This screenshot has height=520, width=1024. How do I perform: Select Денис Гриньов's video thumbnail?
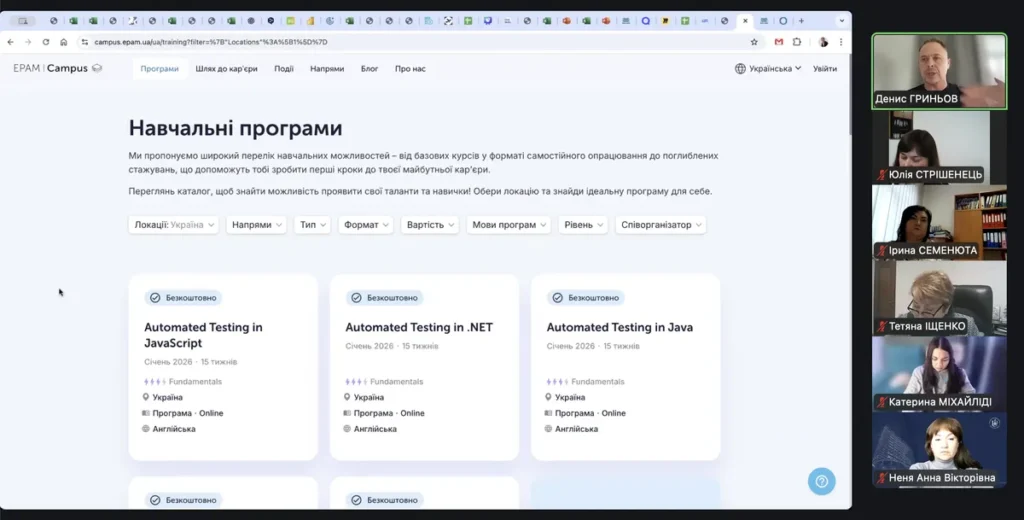tap(939, 70)
